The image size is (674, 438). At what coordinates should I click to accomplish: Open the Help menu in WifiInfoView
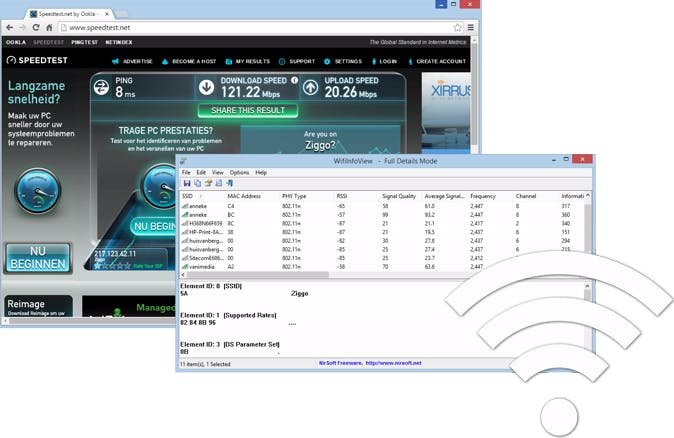coord(261,172)
